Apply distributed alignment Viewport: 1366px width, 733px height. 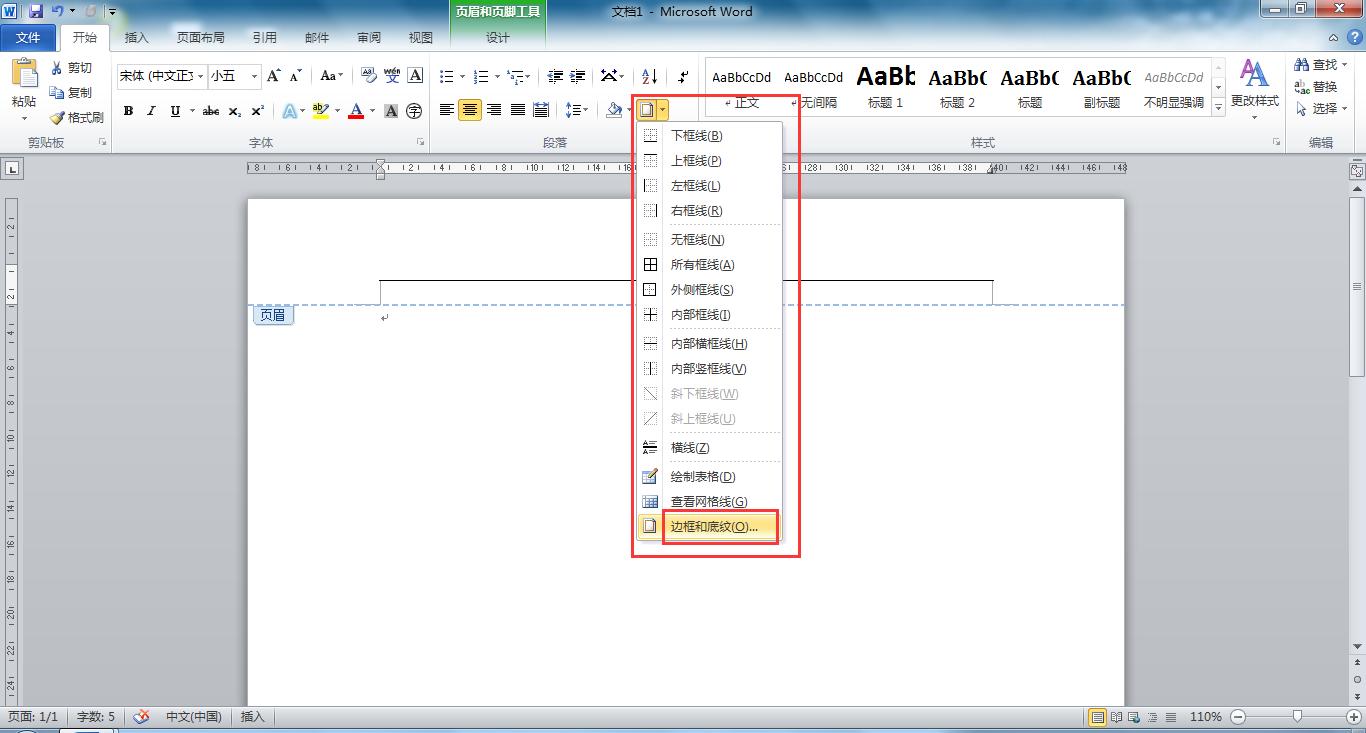(541, 110)
